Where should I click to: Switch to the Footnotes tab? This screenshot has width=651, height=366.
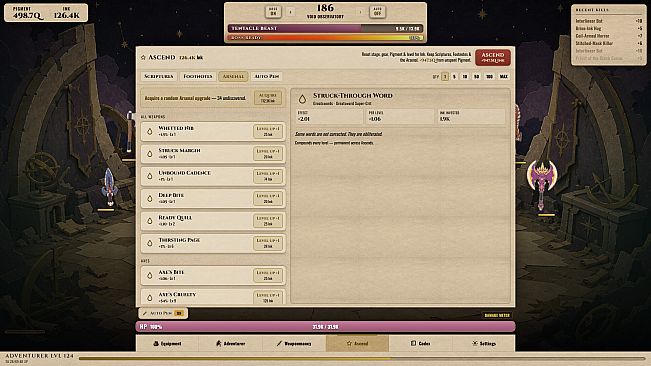coord(198,76)
